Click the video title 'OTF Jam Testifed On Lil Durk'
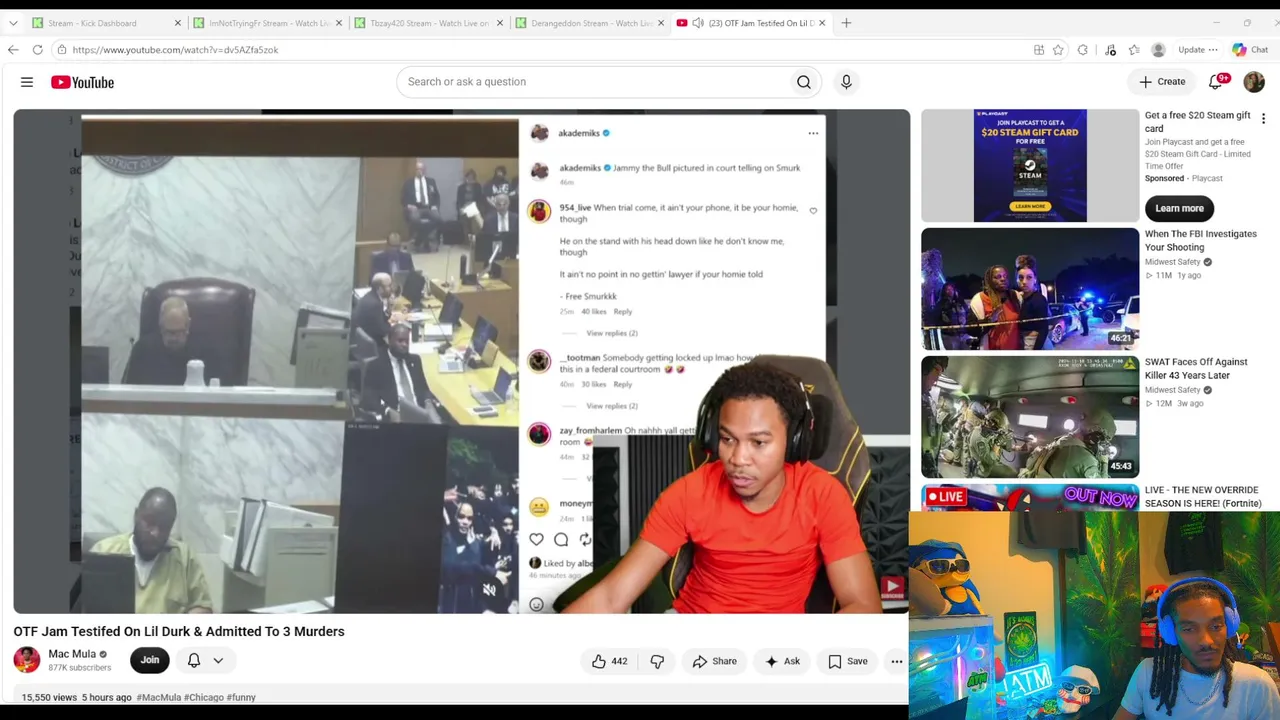Viewport: 1280px width, 720px height. 179,631
